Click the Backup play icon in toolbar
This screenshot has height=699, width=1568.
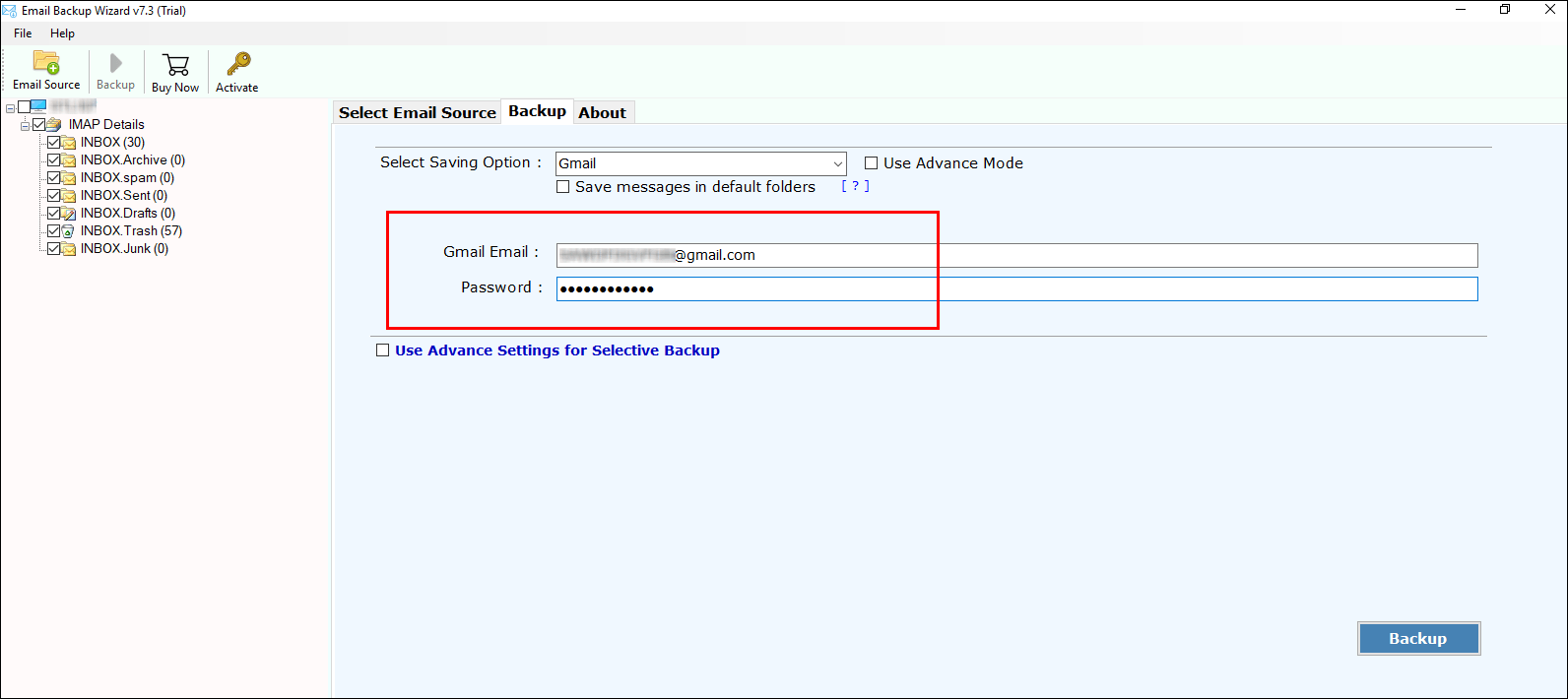click(116, 63)
